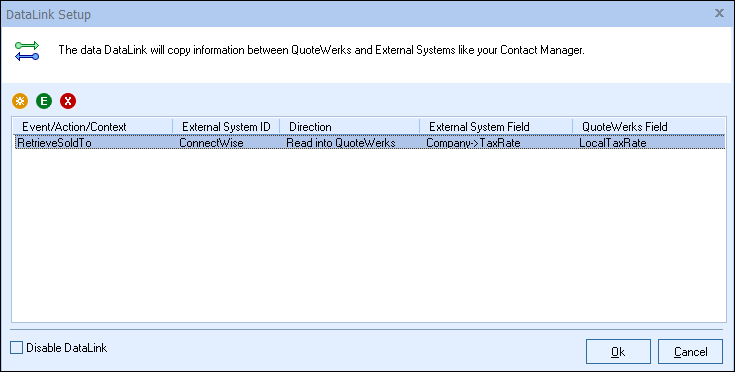Confirm with the Ok button
Screen dimensions: 735x372
[x=618, y=351]
